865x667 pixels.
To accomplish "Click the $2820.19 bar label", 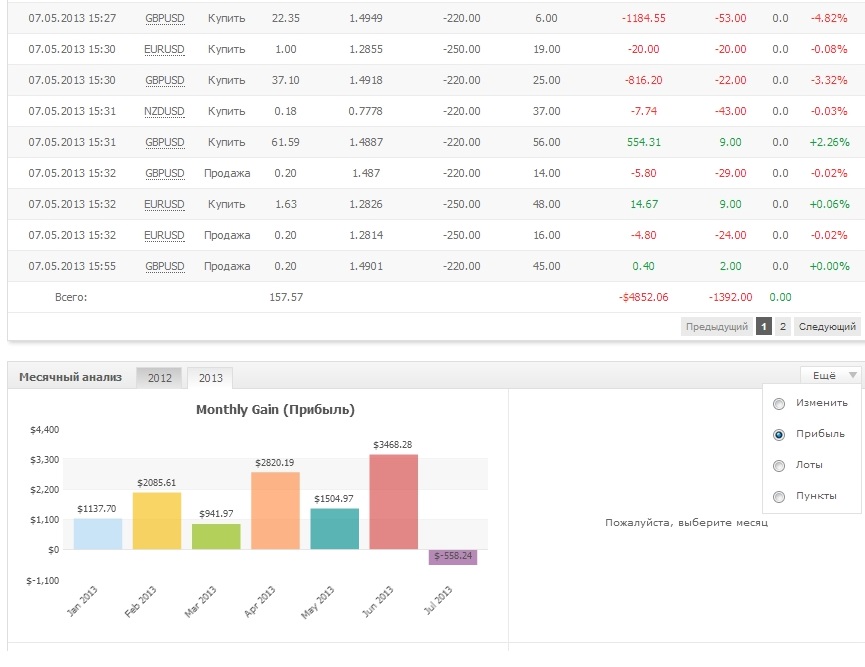I will [x=274, y=463].
